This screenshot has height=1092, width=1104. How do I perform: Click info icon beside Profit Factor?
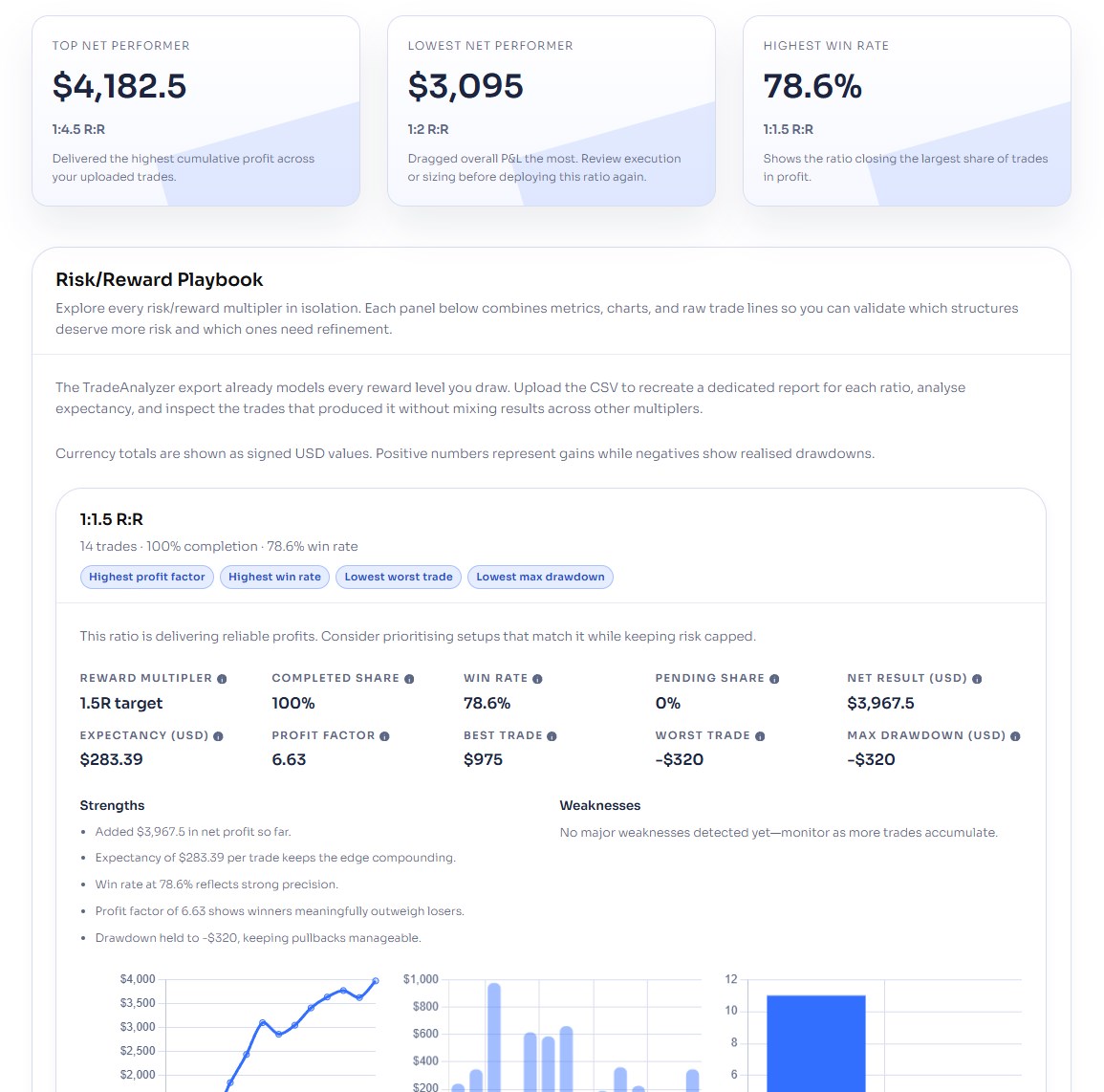coord(384,736)
